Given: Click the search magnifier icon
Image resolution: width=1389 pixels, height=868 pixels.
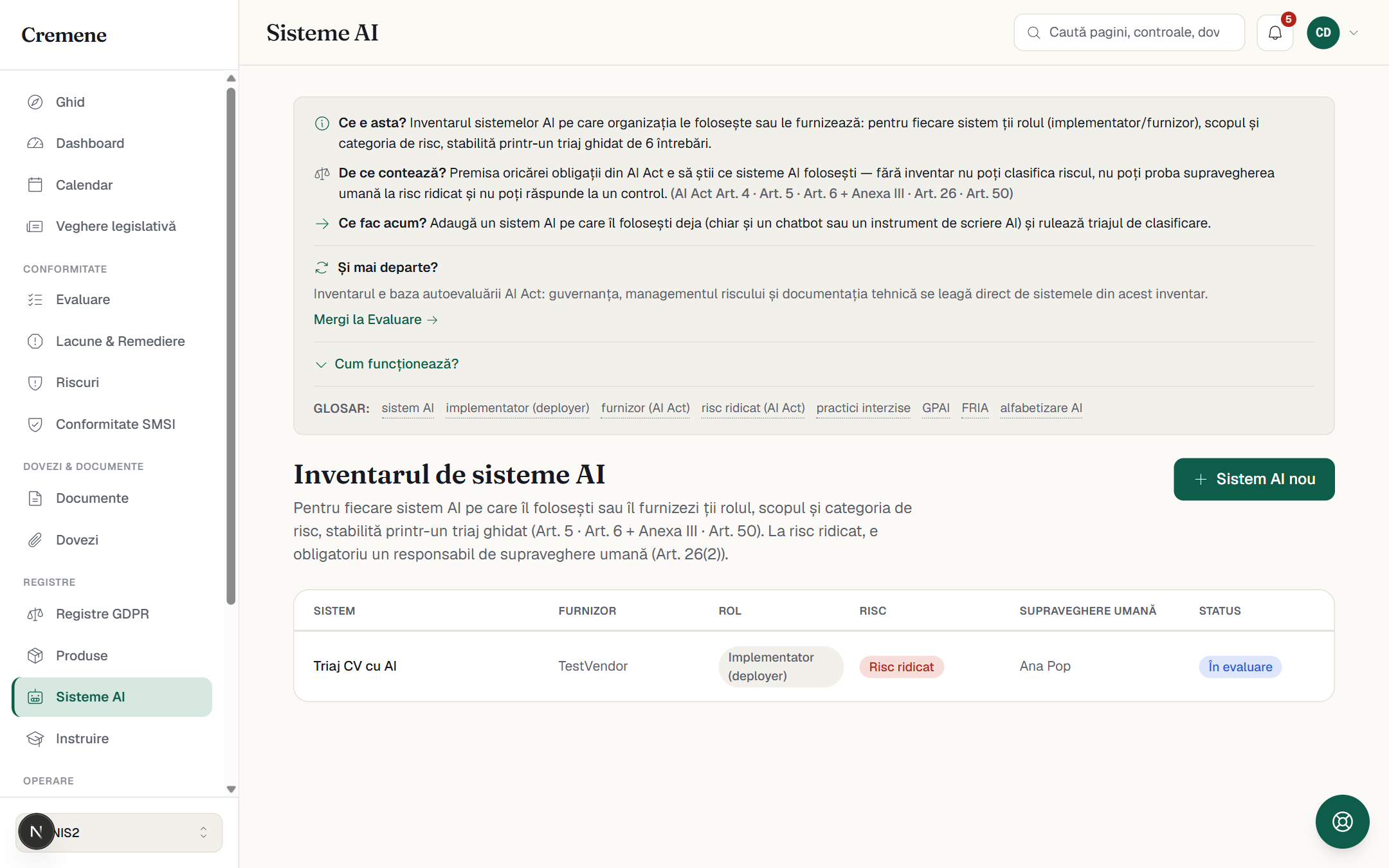Looking at the screenshot, I should (x=1033, y=33).
